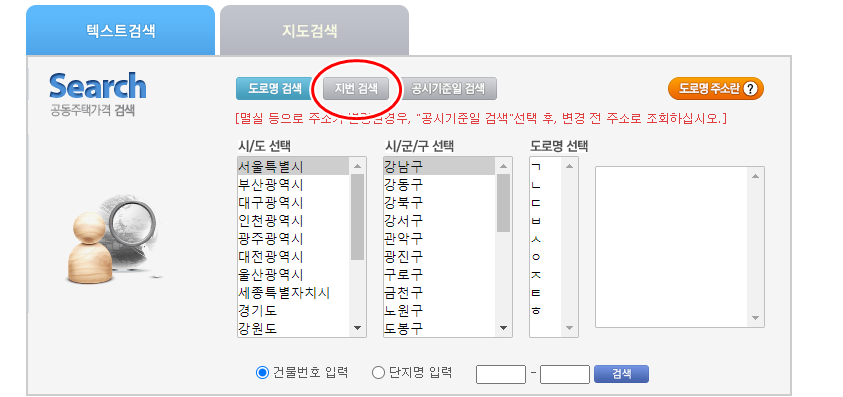Pick the ㅇ initial consonant
This screenshot has height=397, width=843.
546,256
